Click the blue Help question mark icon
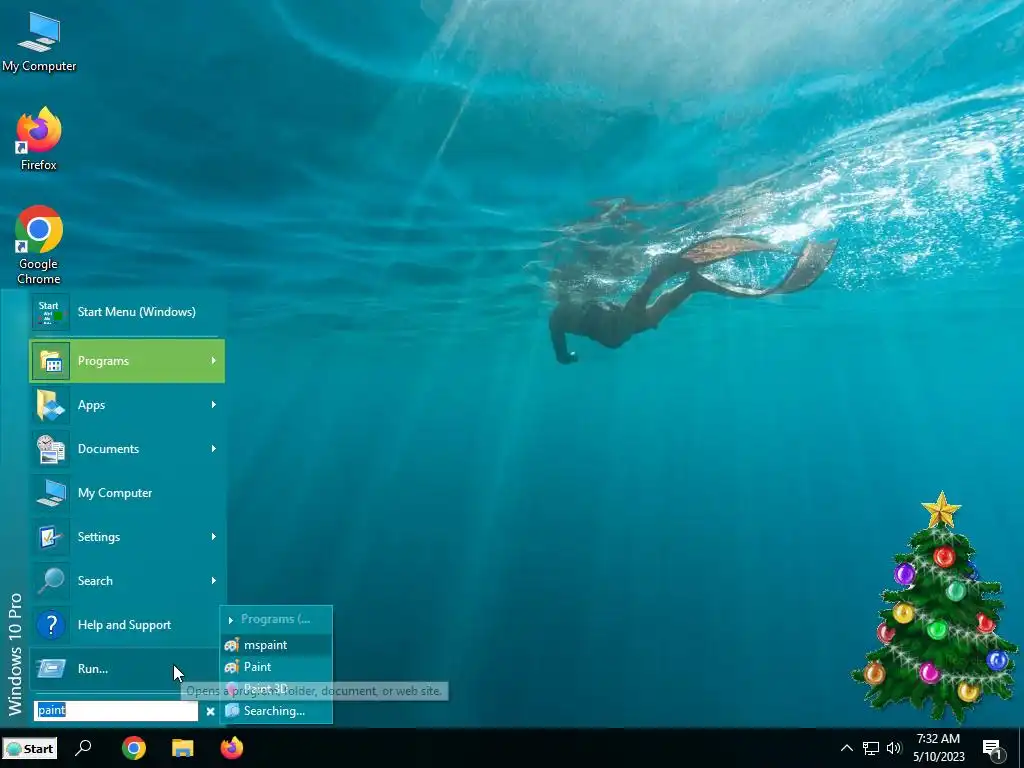Viewport: 1024px width, 768px height. pyautogui.click(x=51, y=625)
